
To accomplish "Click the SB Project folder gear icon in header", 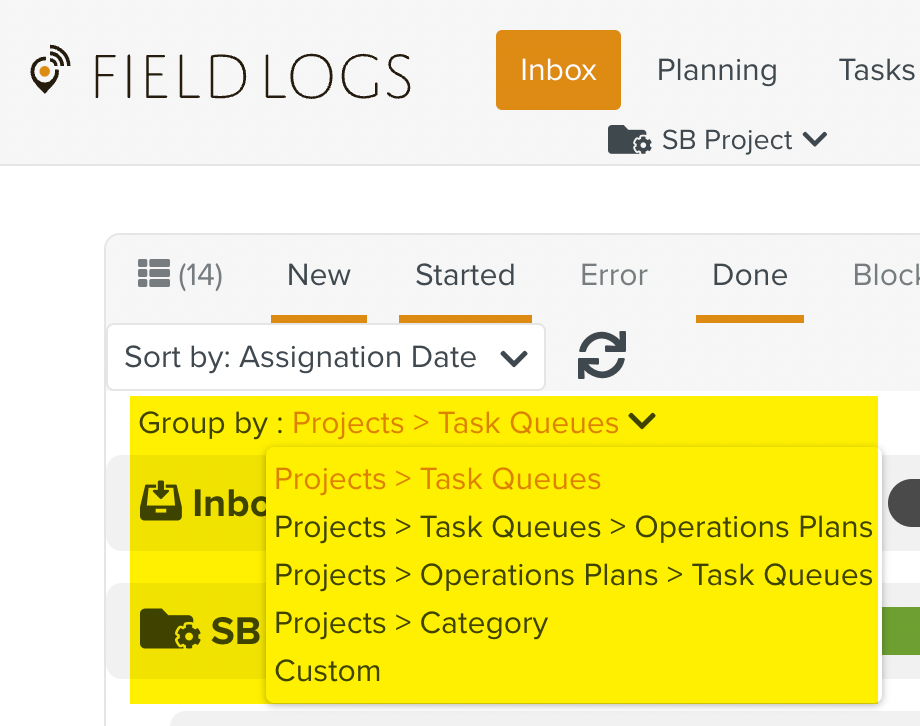I will pyautogui.click(x=630, y=140).
